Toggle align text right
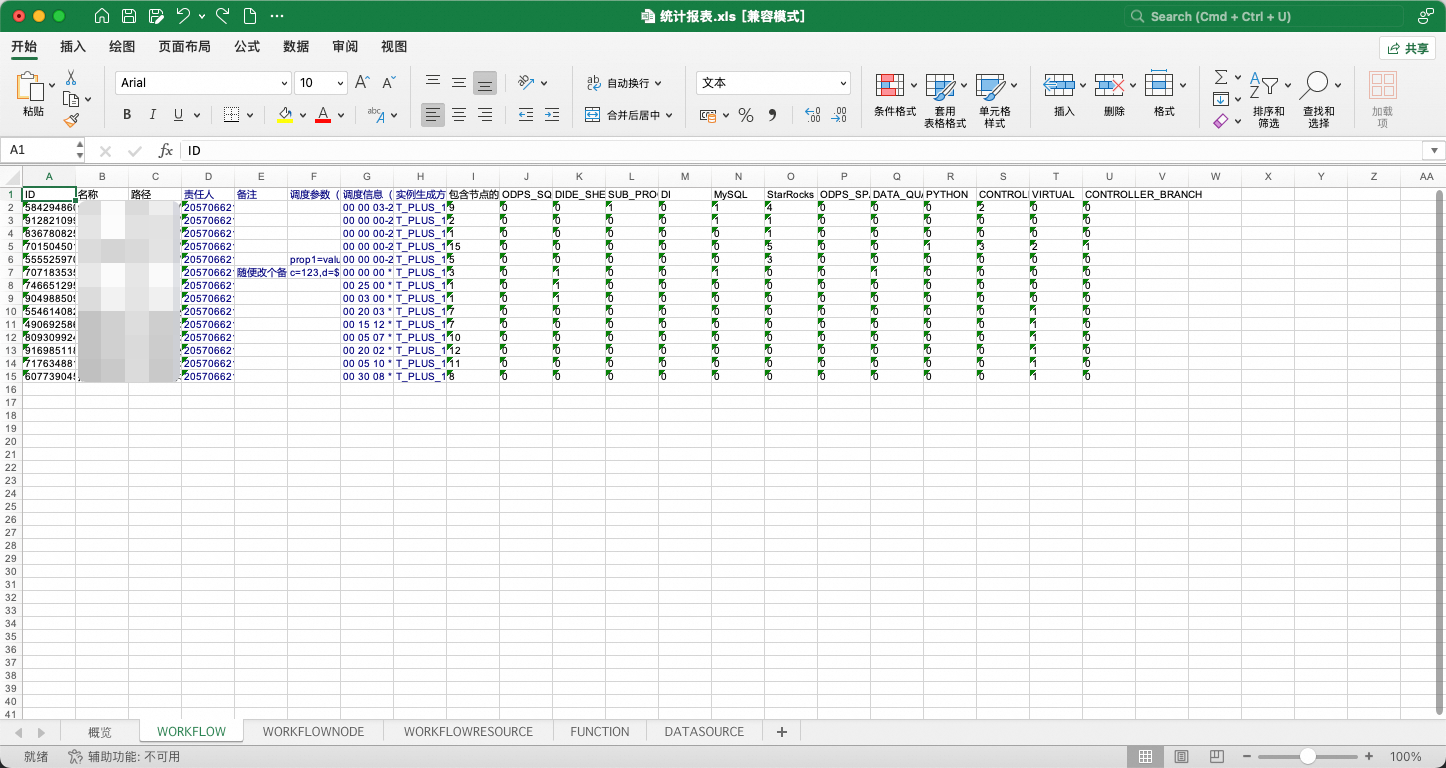 click(485, 115)
